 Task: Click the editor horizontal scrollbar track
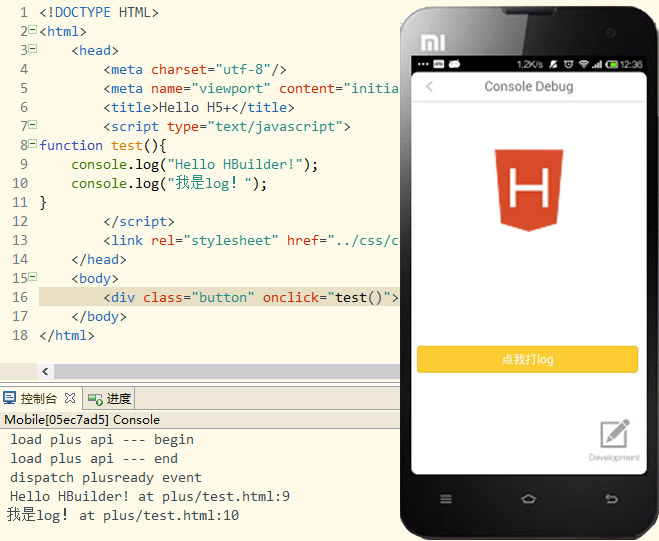(227, 371)
